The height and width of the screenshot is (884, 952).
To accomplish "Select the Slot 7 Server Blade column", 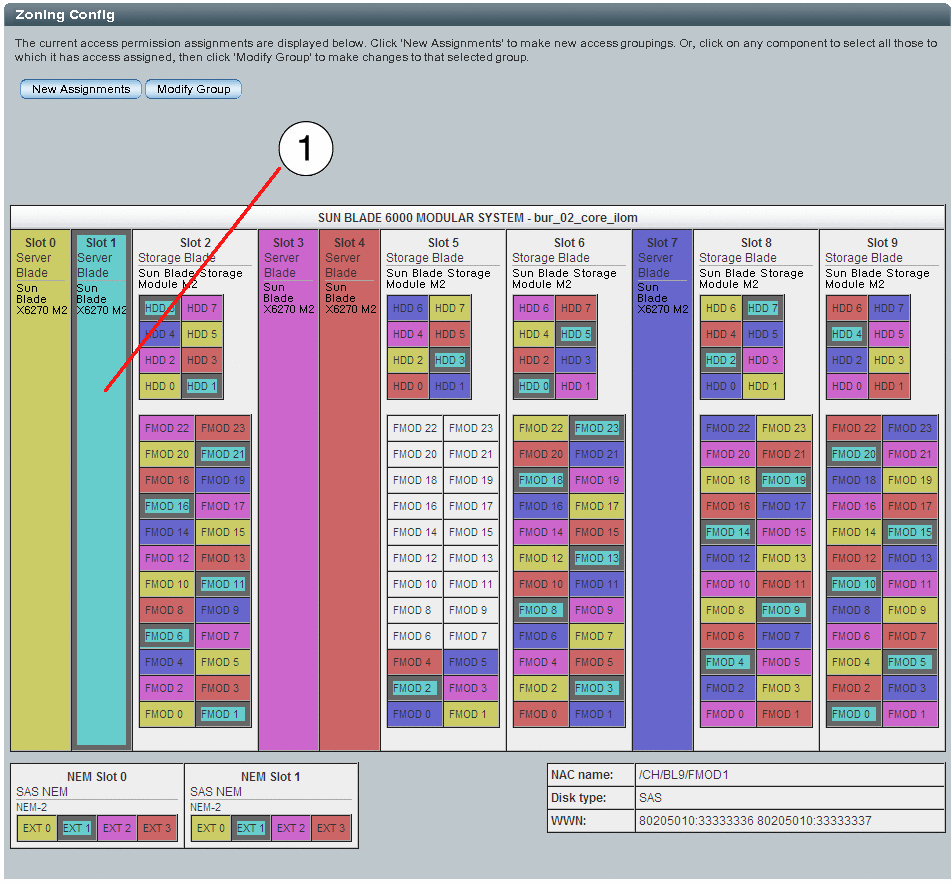I will [662, 490].
